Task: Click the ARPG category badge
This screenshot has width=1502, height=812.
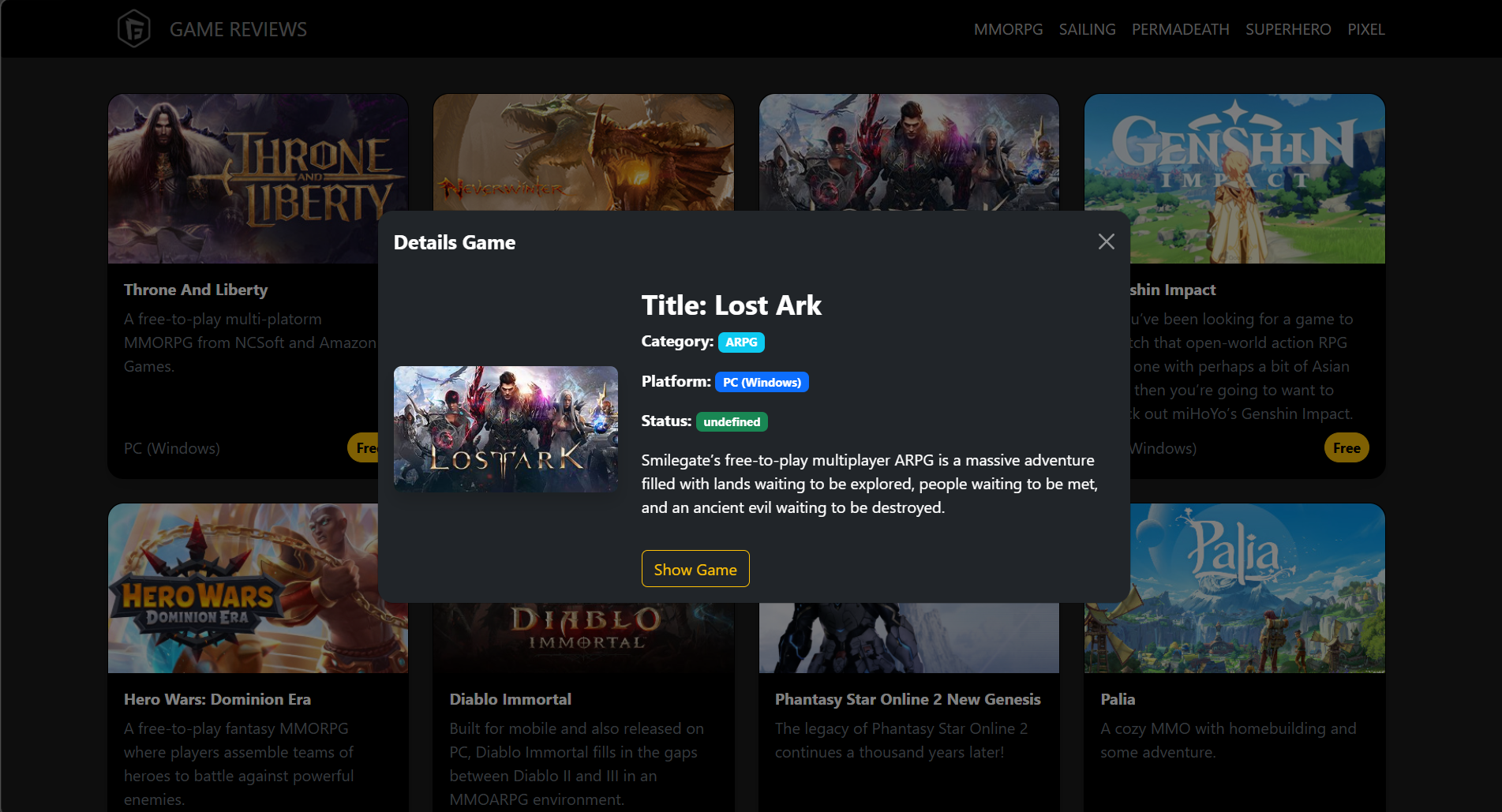Action: coord(741,342)
